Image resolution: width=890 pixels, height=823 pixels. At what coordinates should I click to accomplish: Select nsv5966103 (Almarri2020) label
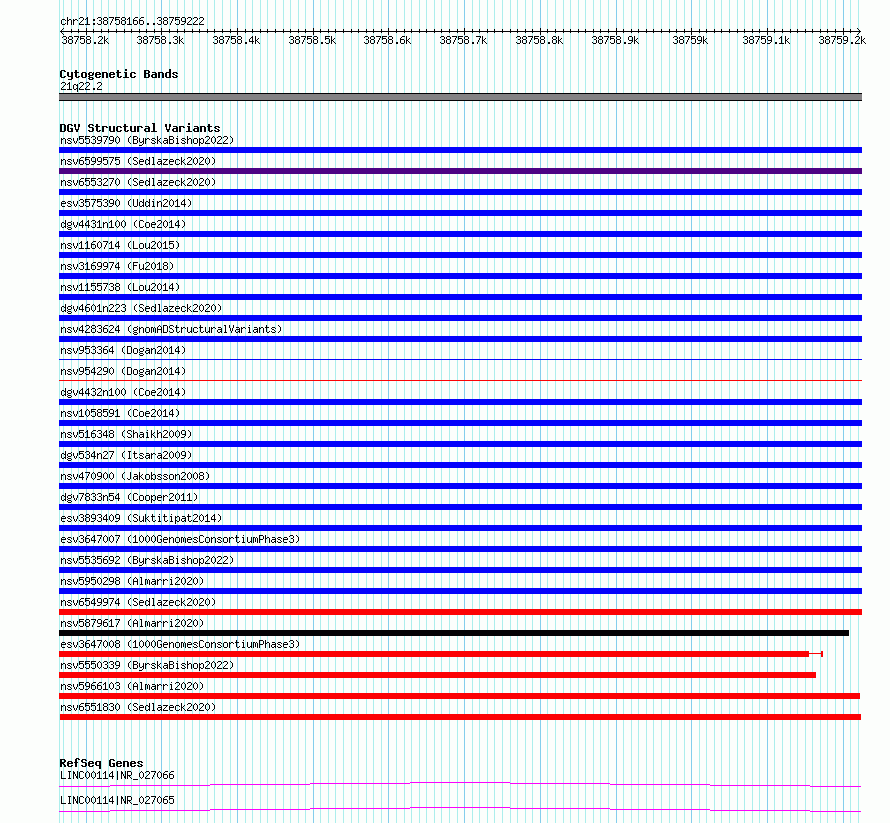[132, 686]
